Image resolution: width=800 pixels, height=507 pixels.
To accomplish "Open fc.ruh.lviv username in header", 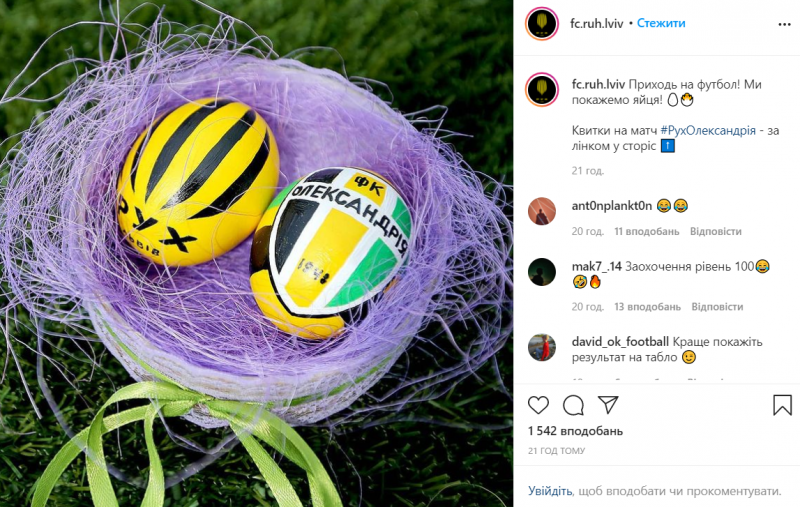I will [x=596, y=23].
